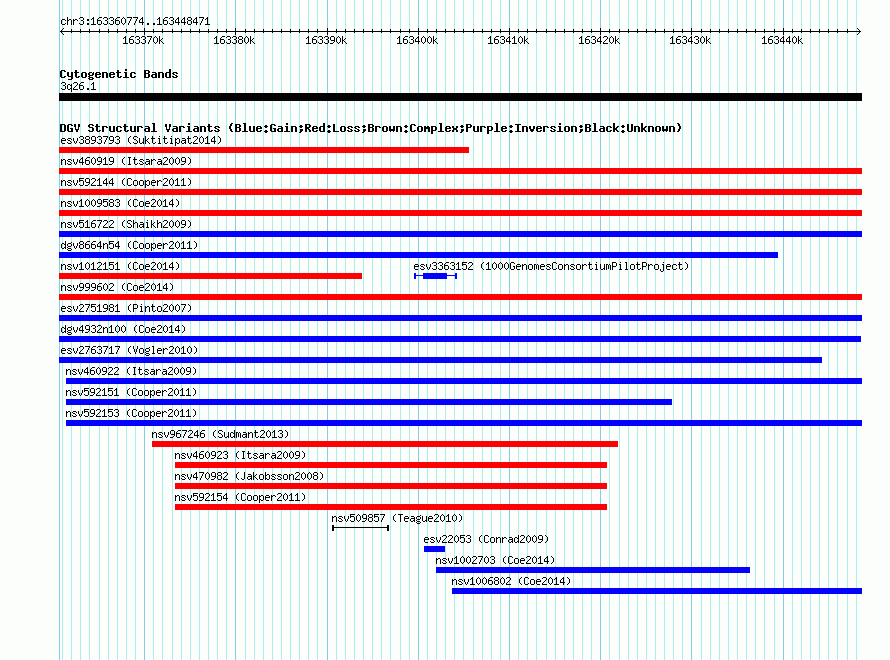Screen dimensions: 890x660
Task: Select the black nsv509857 unknown-type glyph
Action: 360,528
